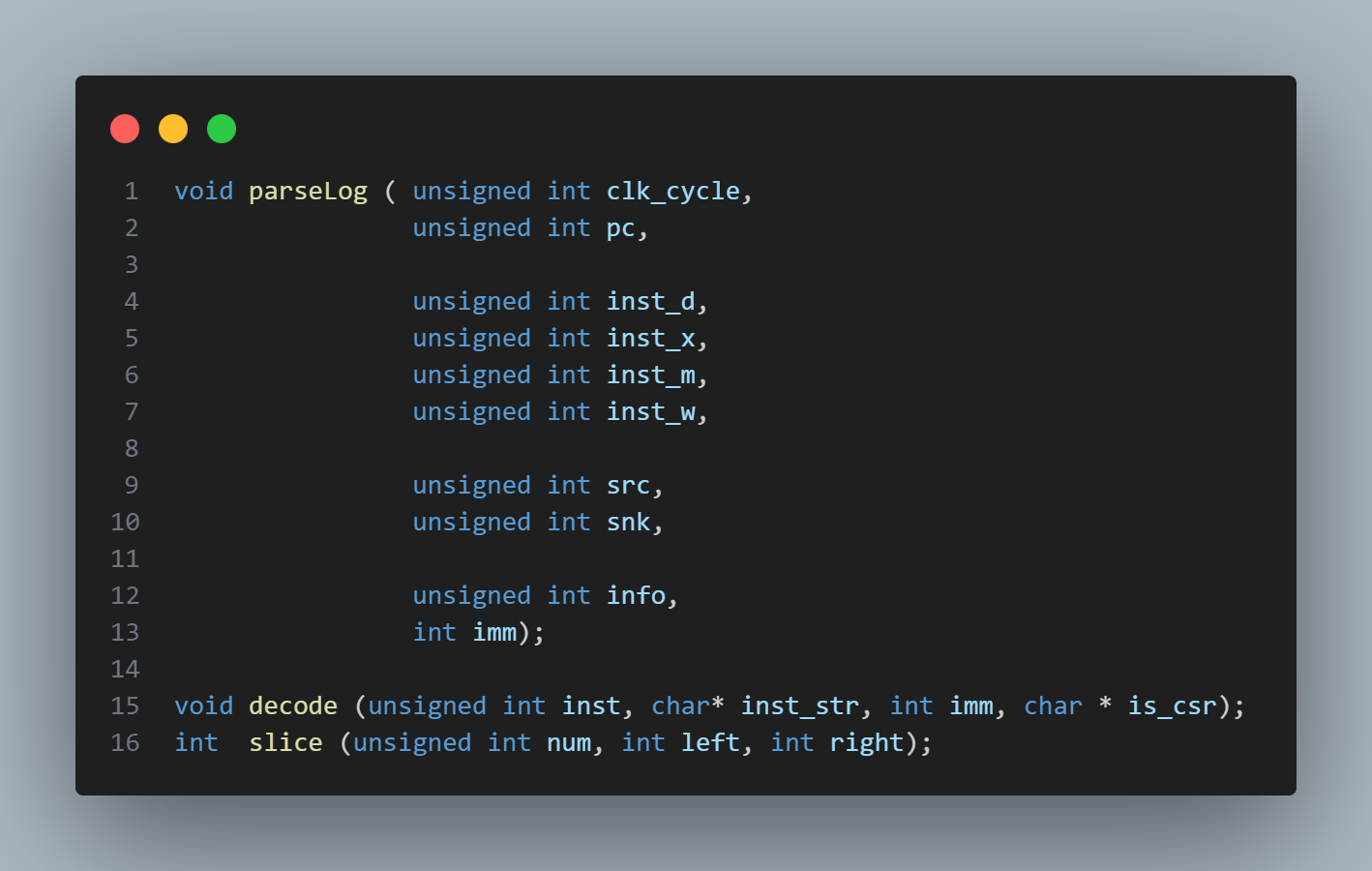Click the inst_str parameter in decode
Viewport: 1372px width, 871px height.
coord(800,706)
